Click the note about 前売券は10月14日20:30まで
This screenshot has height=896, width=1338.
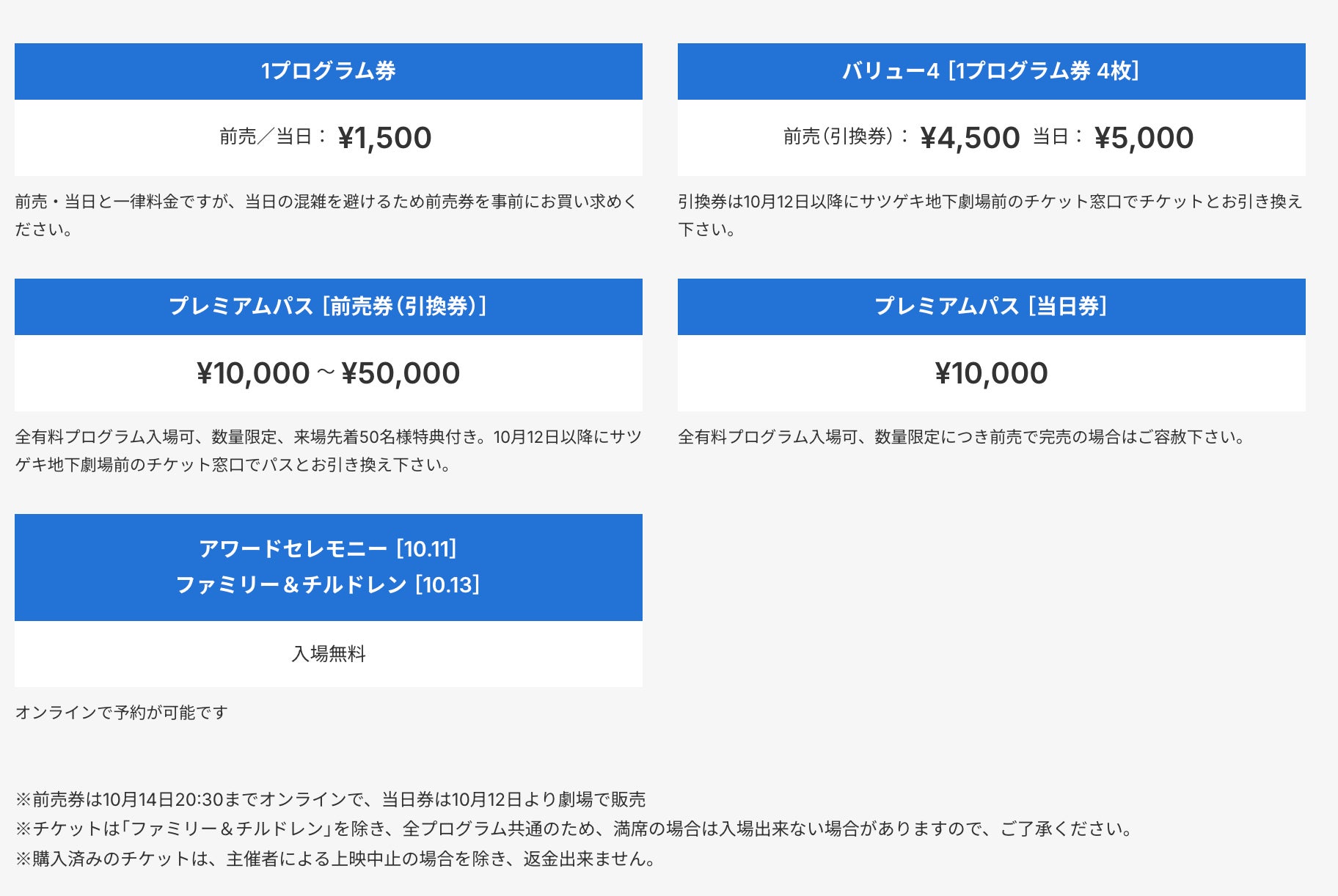(330, 799)
